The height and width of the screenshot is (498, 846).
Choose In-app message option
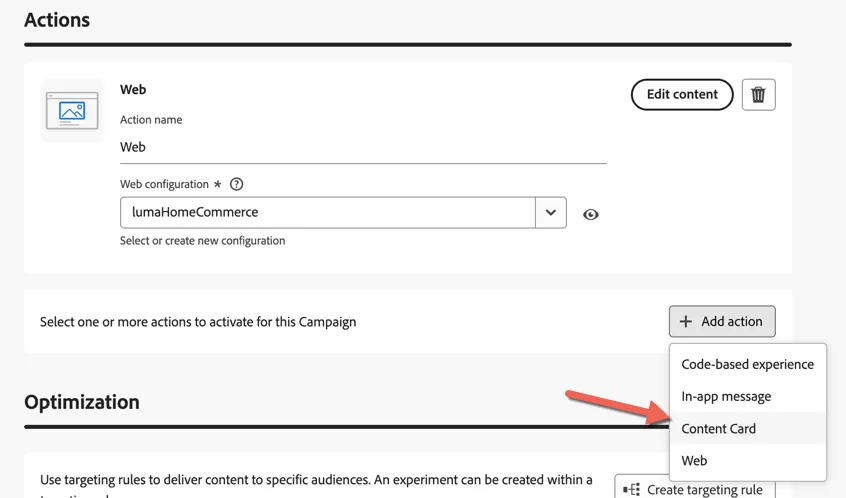point(747,397)
